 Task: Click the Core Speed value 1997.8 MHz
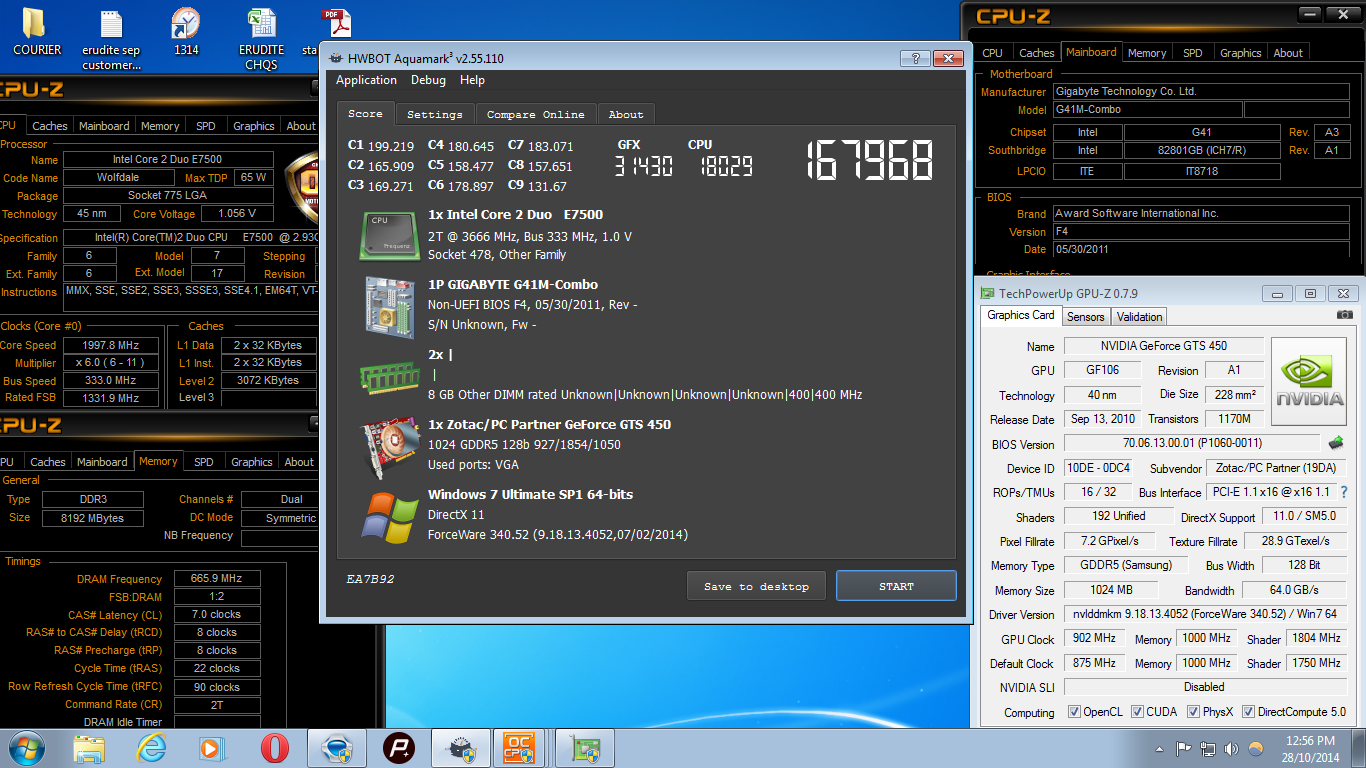[x=112, y=345]
